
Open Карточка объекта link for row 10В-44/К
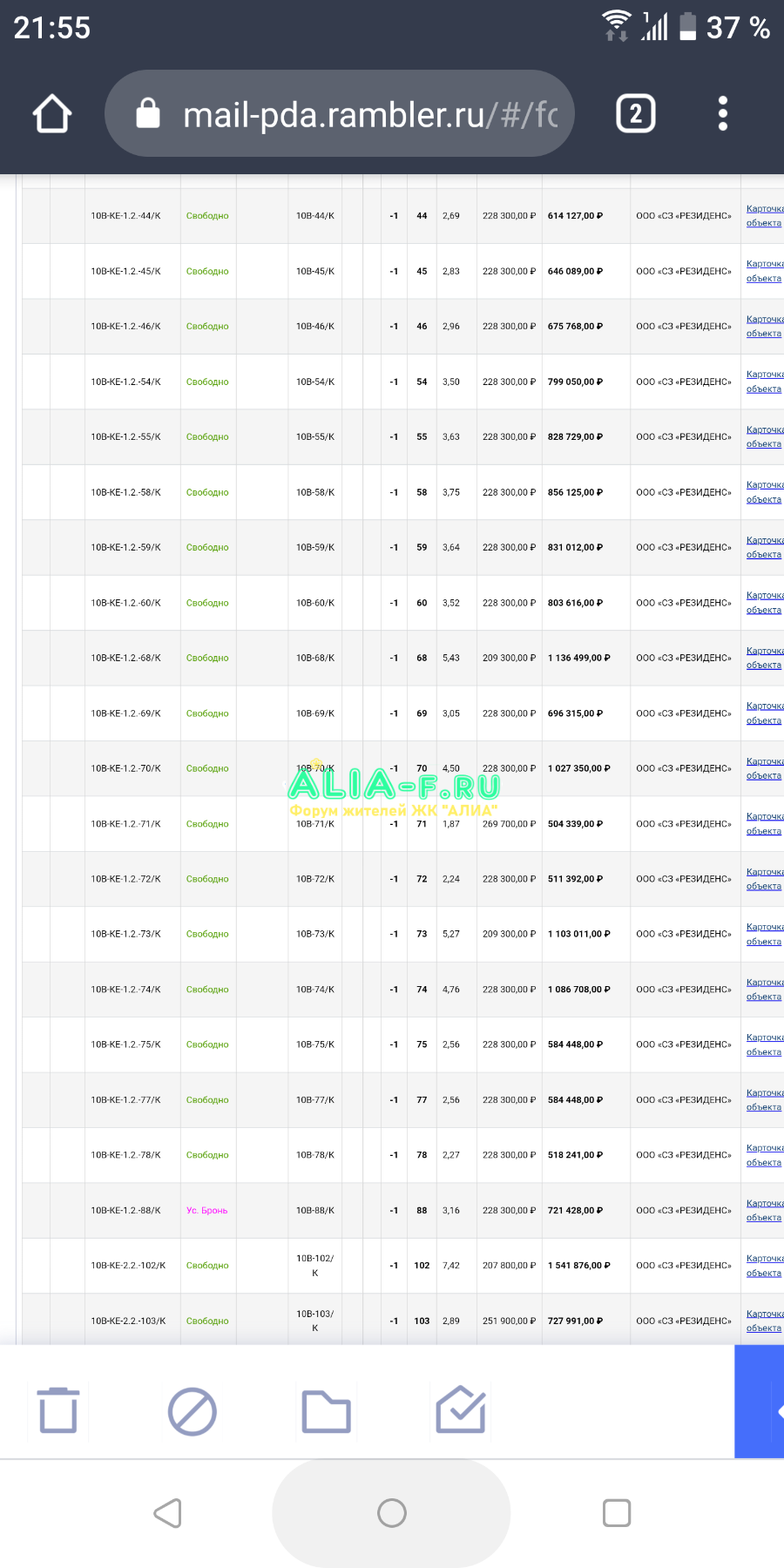point(765,216)
